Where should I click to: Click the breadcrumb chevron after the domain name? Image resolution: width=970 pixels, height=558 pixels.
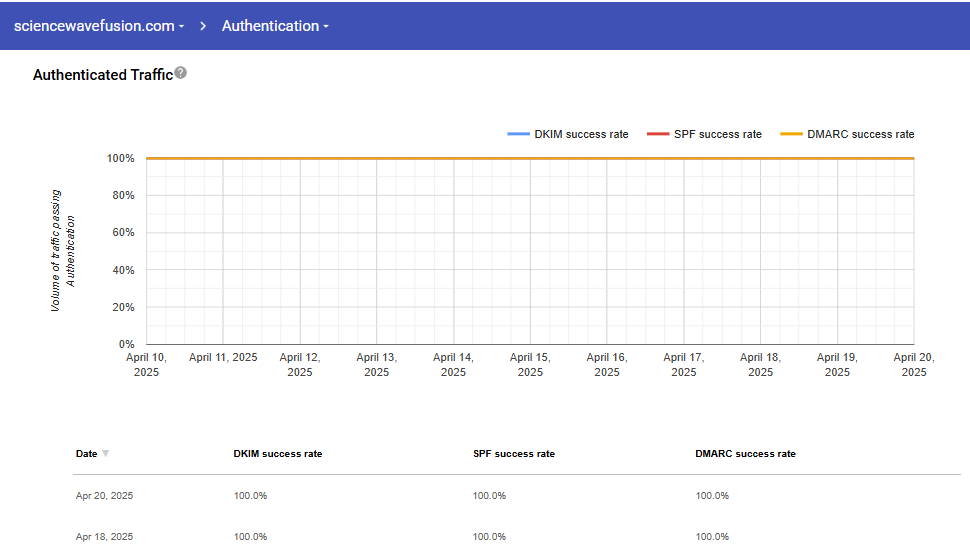click(203, 26)
